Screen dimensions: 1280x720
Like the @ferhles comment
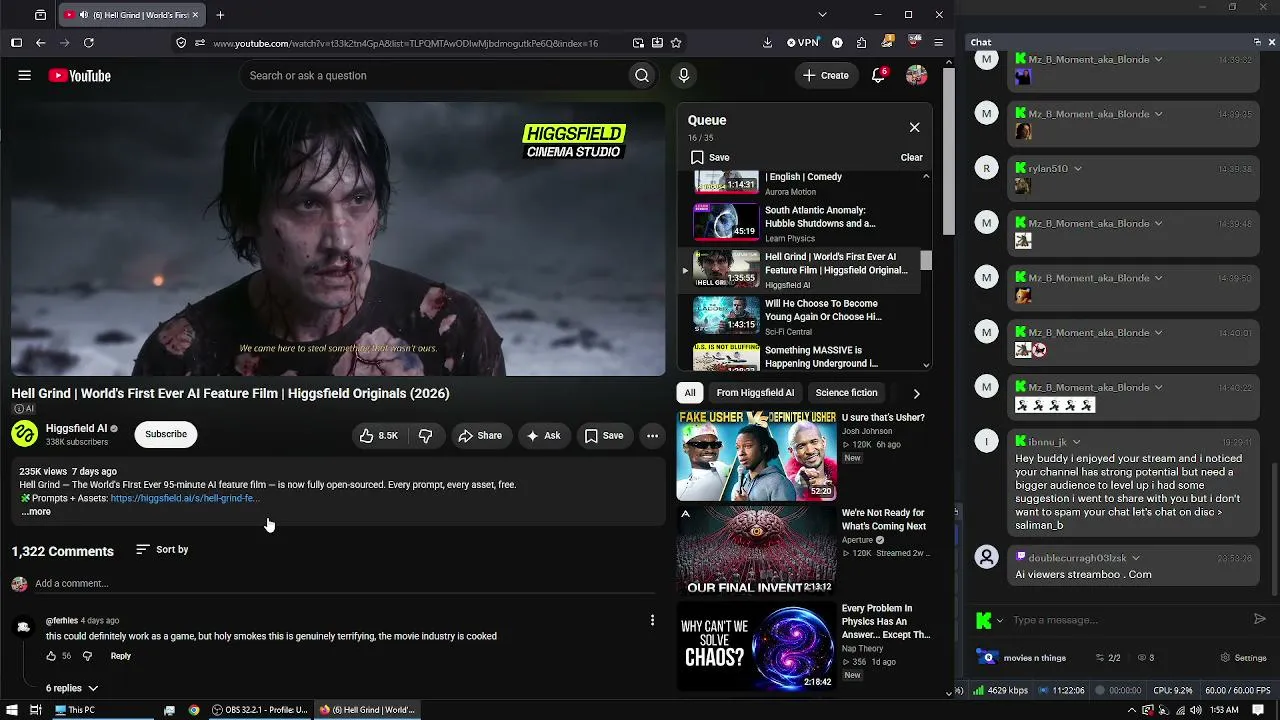coord(51,656)
